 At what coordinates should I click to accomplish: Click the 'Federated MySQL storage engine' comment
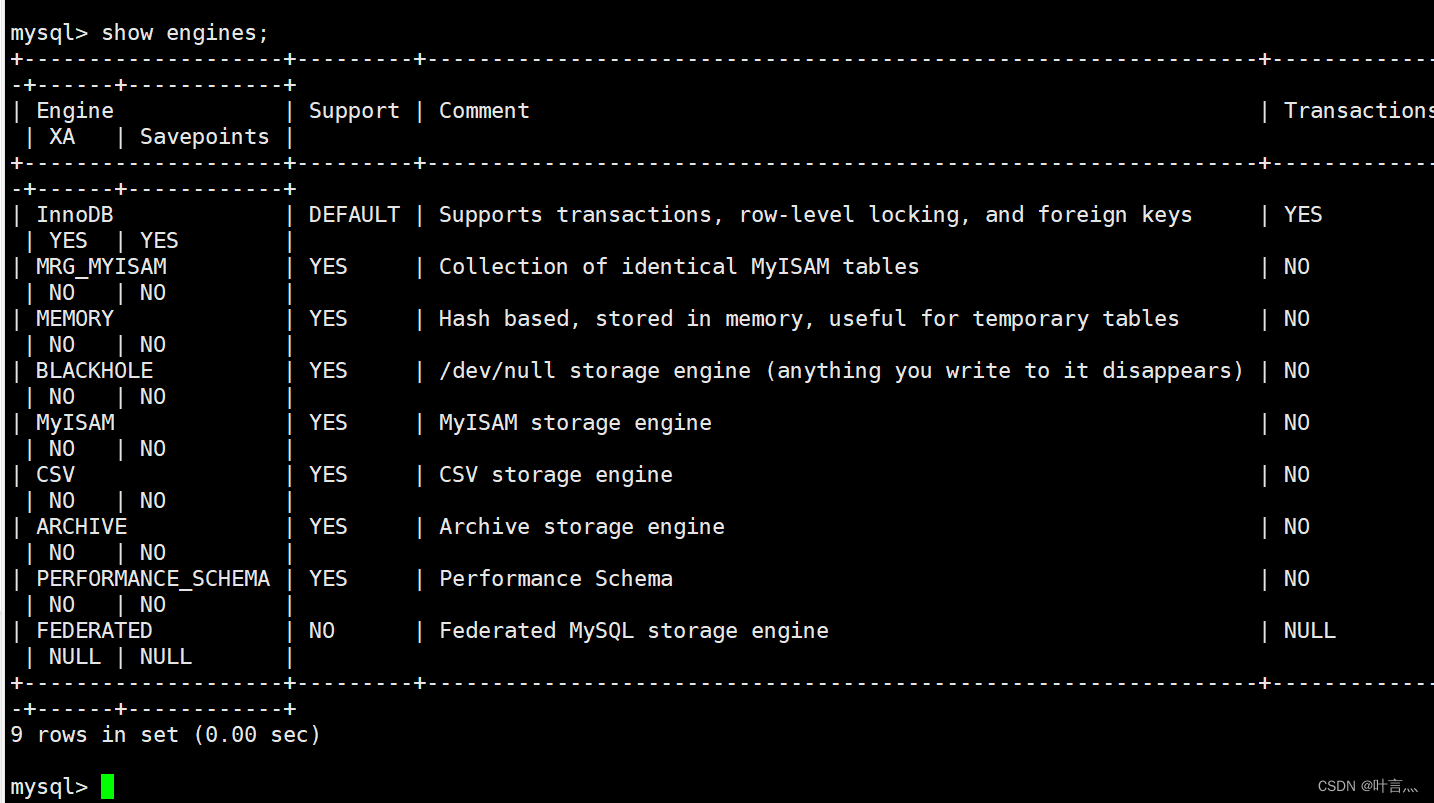click(634, 631)
